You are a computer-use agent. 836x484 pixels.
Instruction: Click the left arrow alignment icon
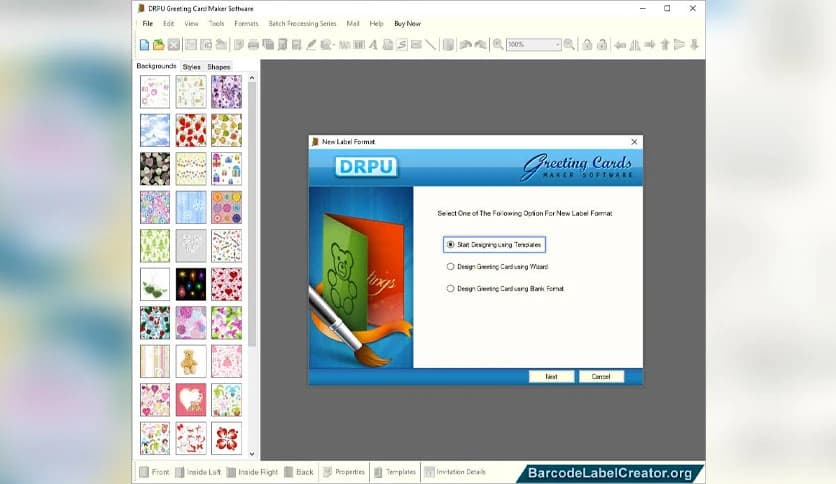point(620,45)
